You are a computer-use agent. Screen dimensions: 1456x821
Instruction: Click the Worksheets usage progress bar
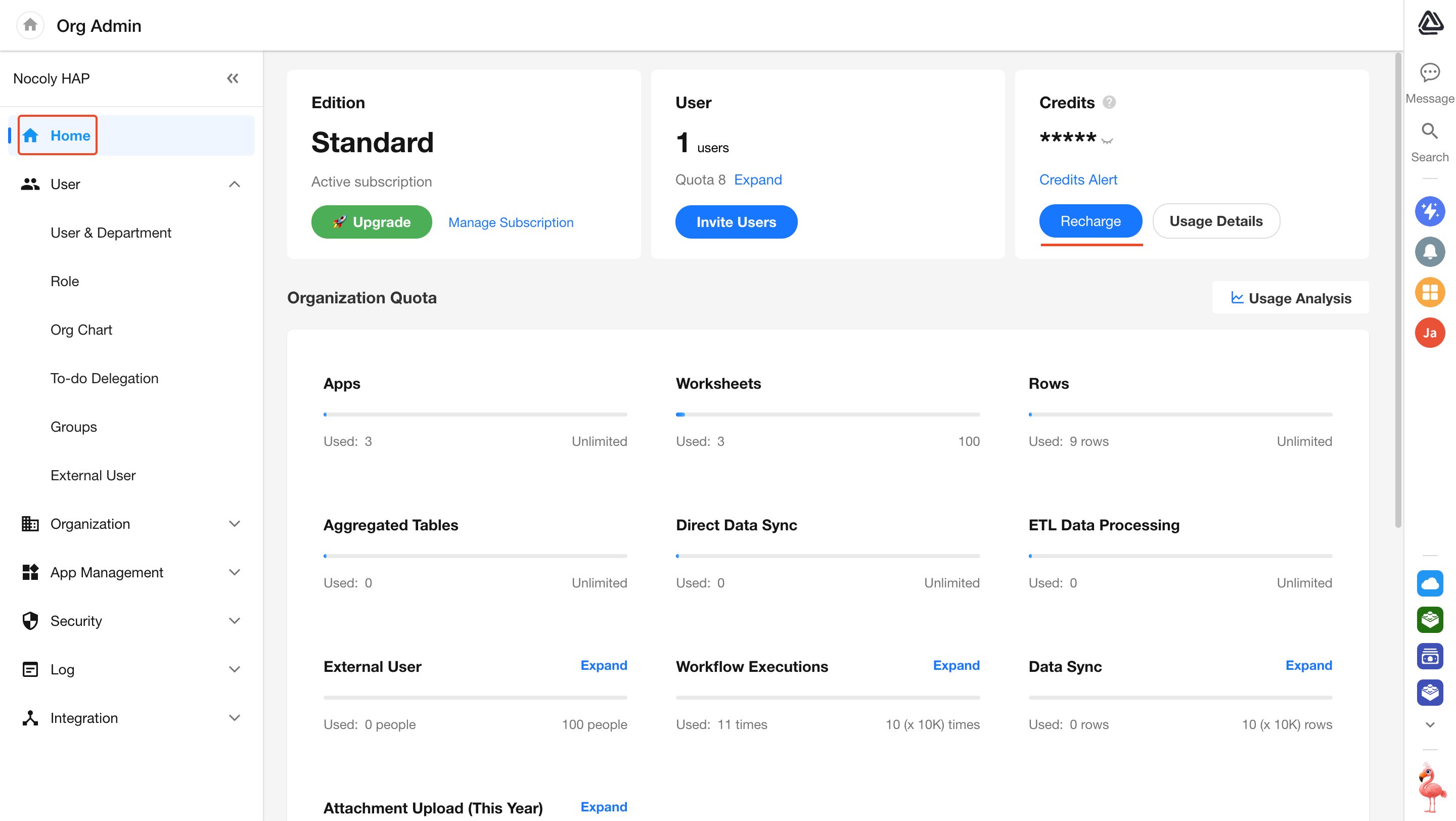tap(828, 414)
